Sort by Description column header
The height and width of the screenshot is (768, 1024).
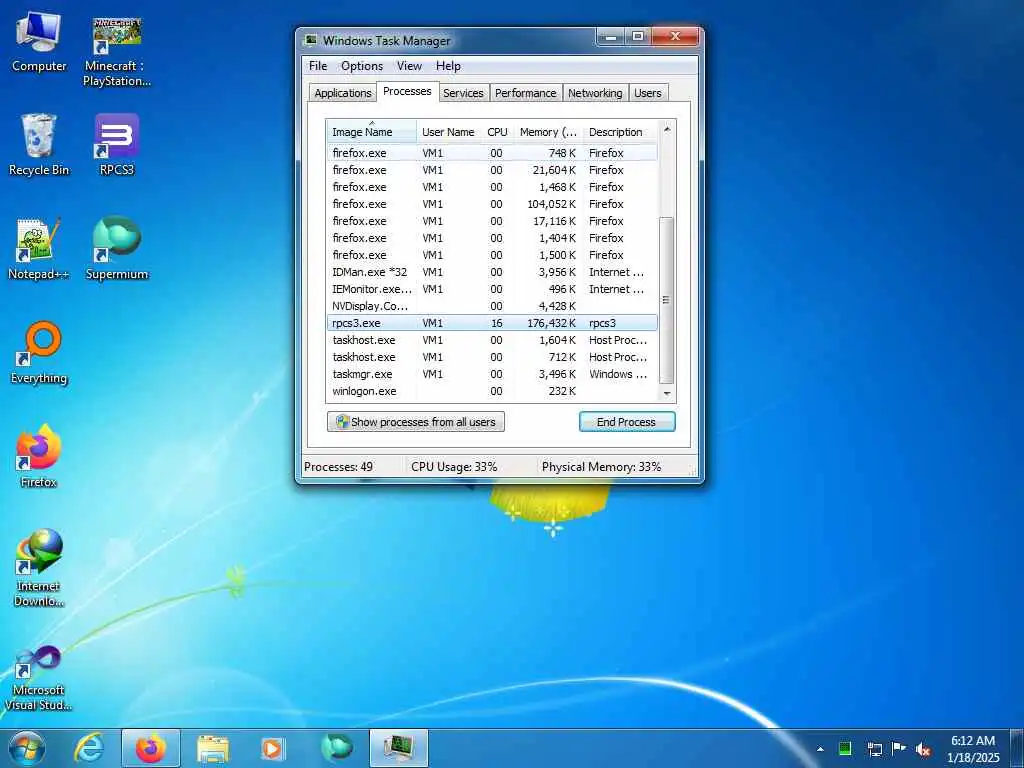tap(620, 131)
